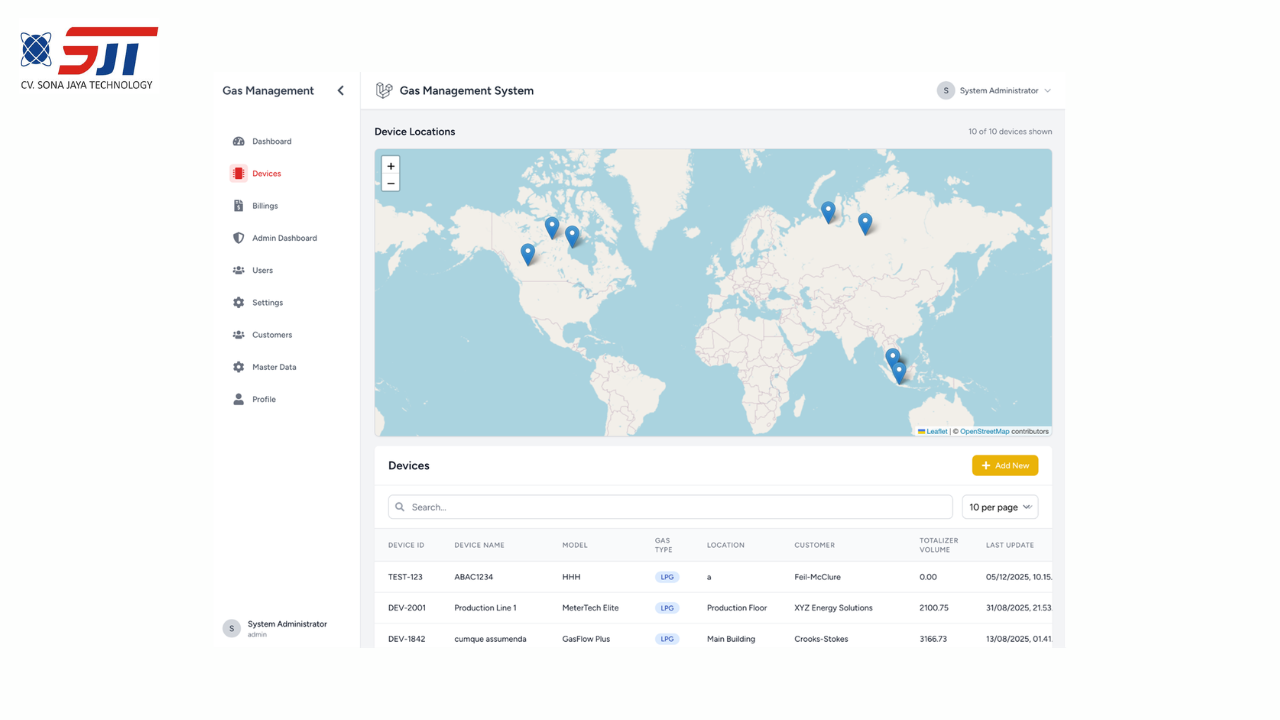
Task: Click the Master Data gear icon
Action: 238,367
